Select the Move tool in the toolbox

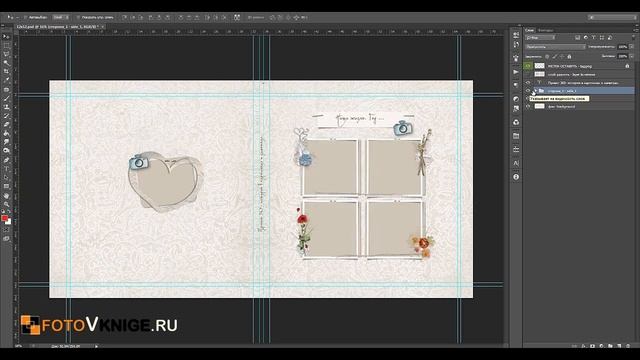(6, 37)
